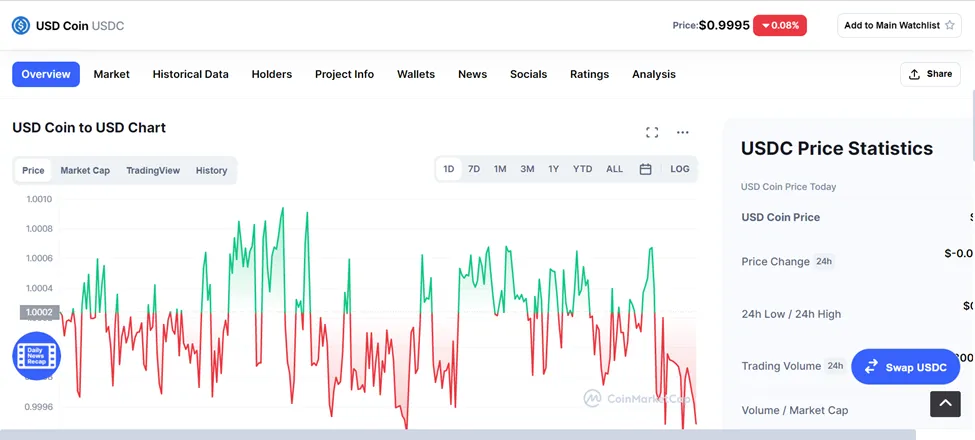Click the 1.0010 axis label

point(39,199)
